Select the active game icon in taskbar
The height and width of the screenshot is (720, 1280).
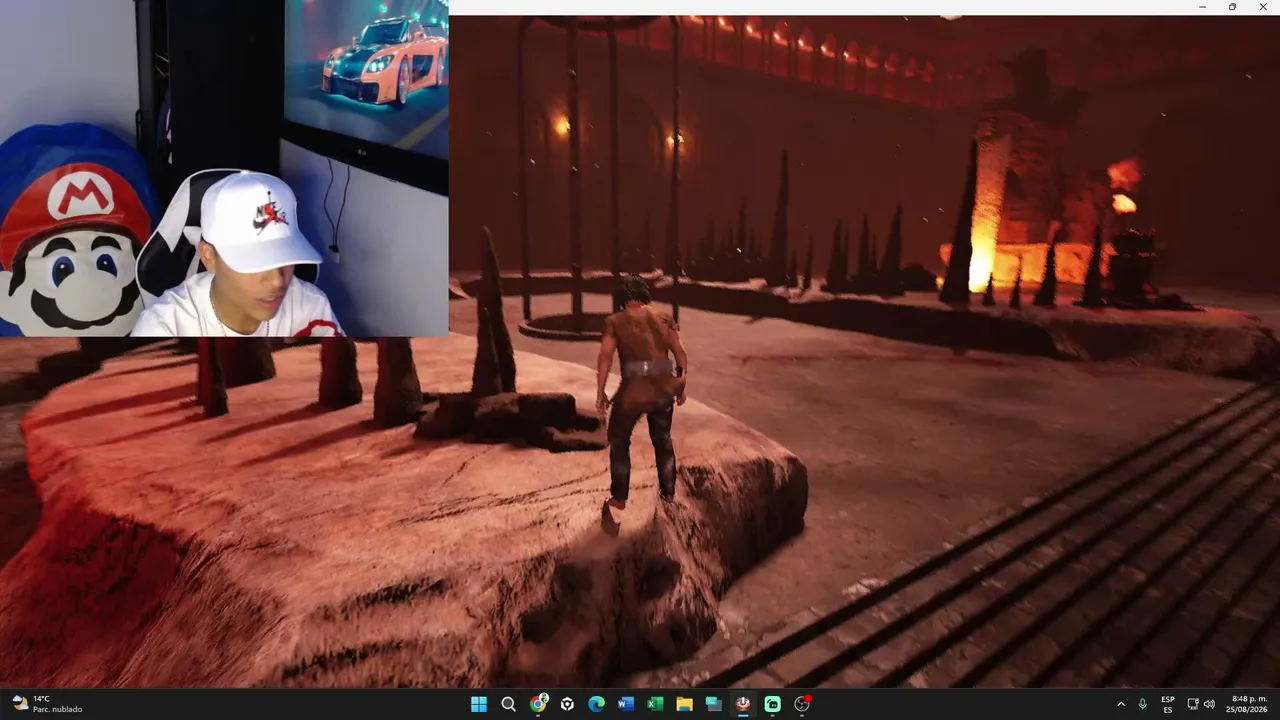pyautogui.click(x=743, y=704)
